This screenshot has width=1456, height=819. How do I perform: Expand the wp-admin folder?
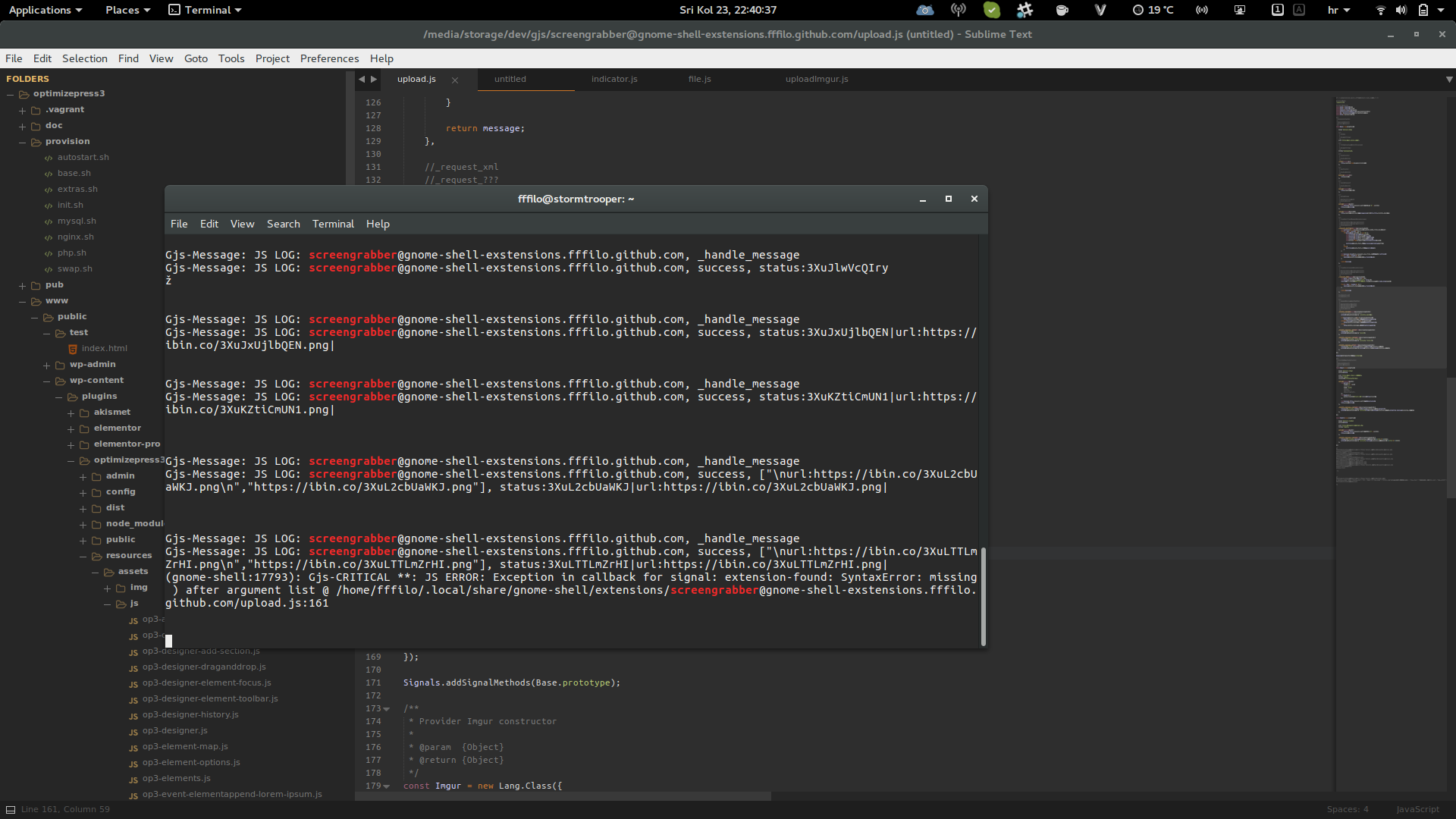pyautogui.click(x=47, y=365)
